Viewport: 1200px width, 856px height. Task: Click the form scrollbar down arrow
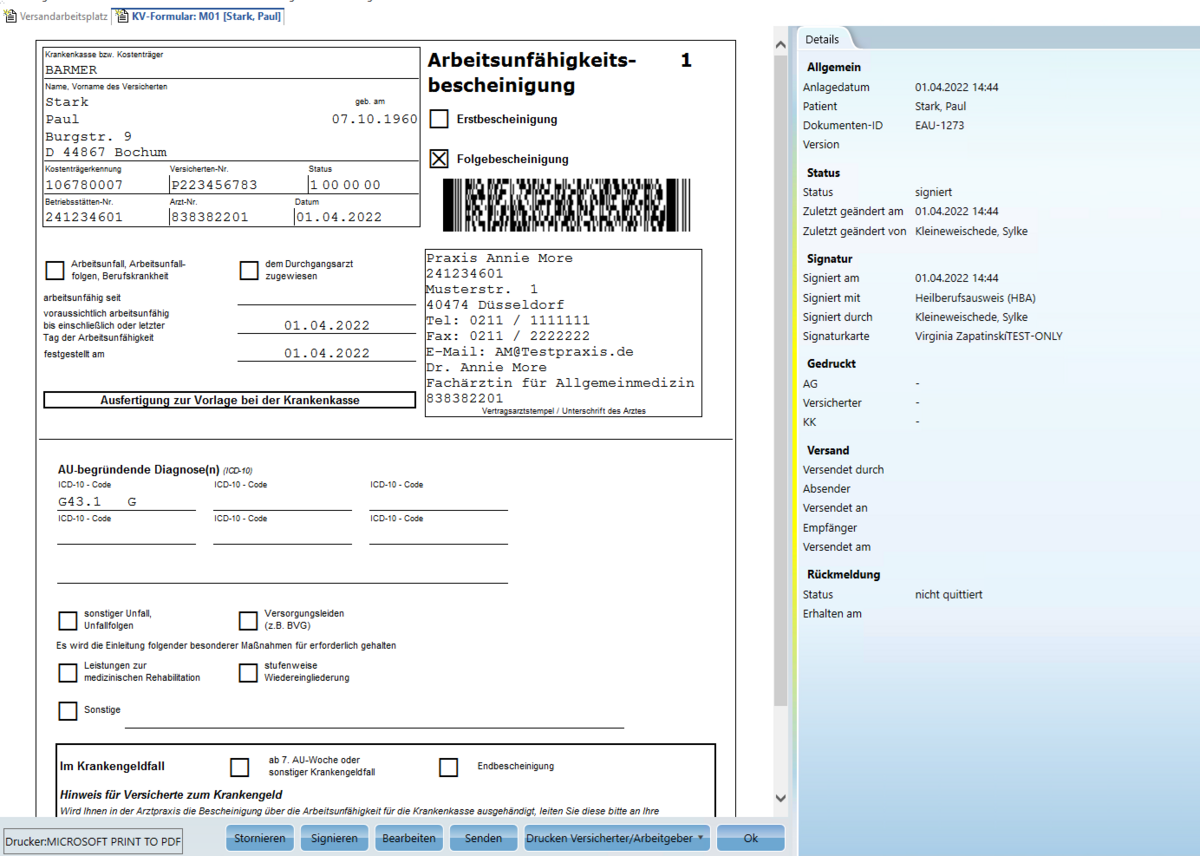tap(781, 798)
